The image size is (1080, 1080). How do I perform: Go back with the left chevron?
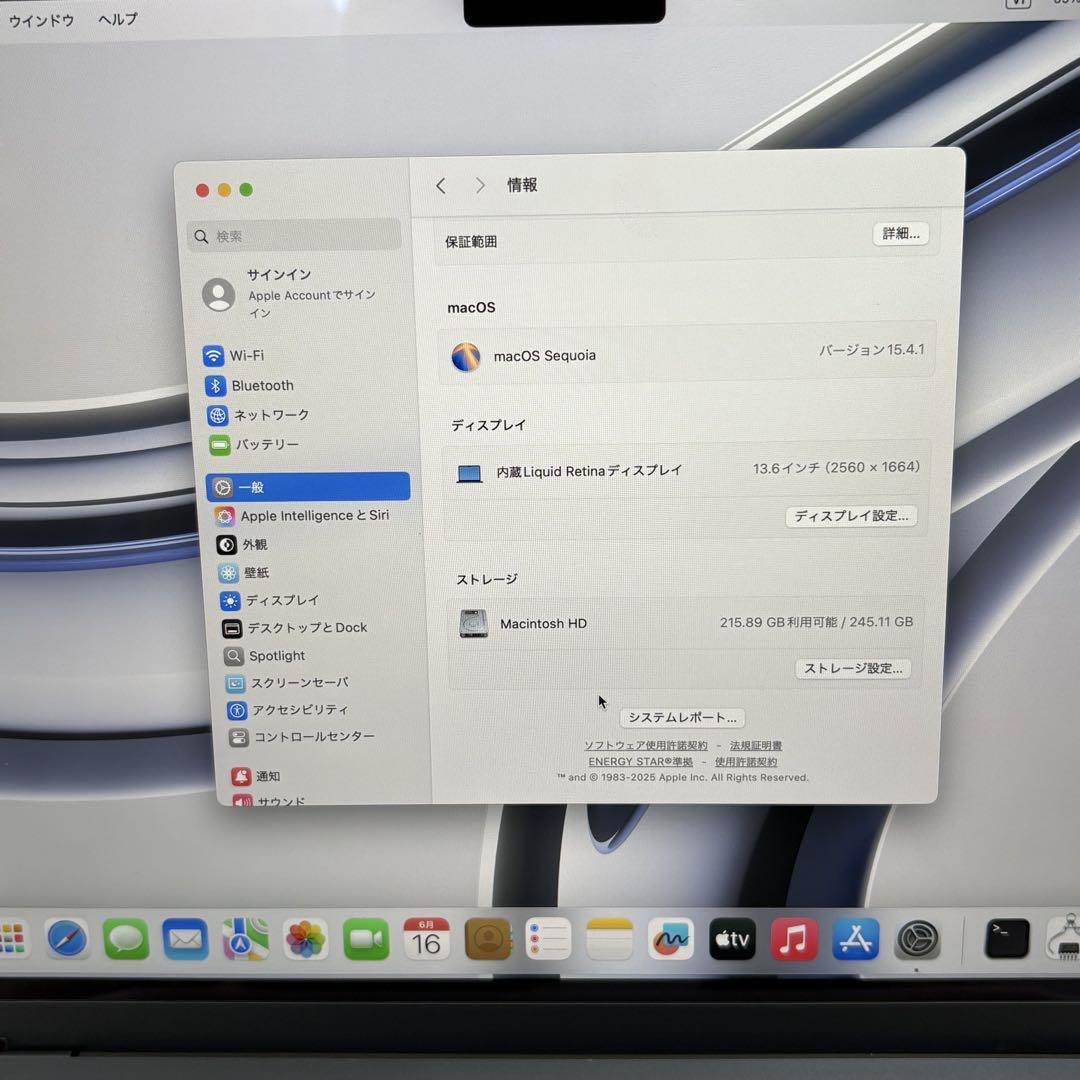[441, 186]
